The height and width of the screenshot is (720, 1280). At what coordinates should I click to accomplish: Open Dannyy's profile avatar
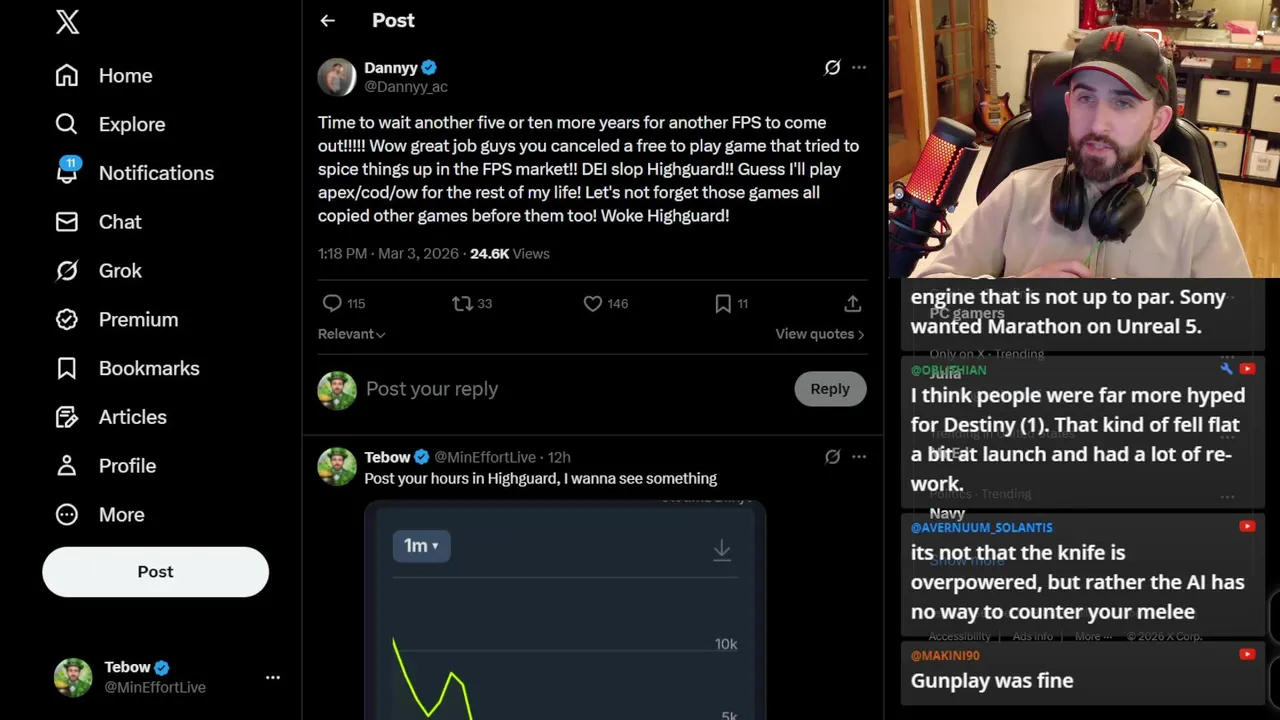click(x=337, y=77)
